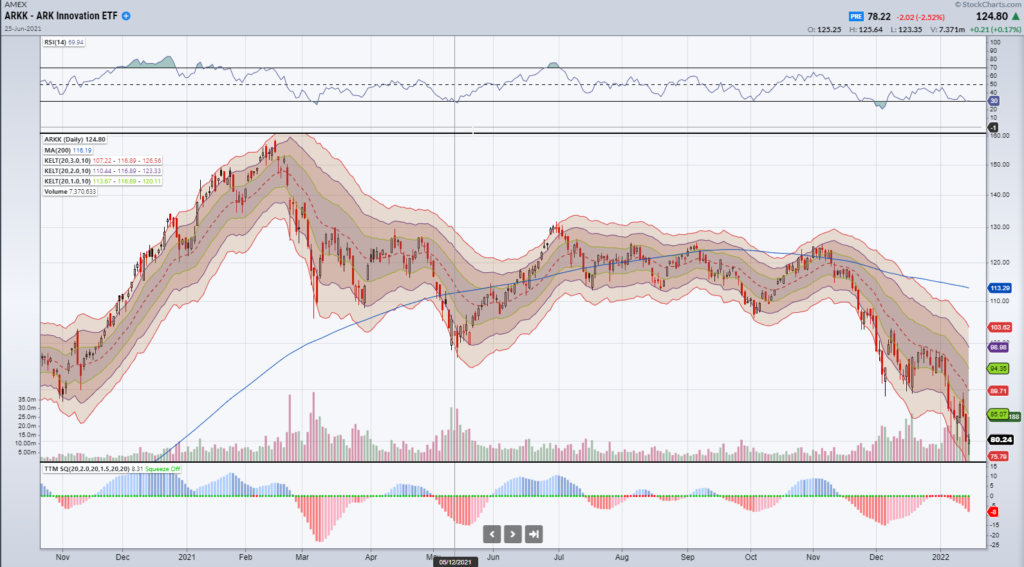Click the RSI value 30 axis tag
The width and height of the screenshot is (1024, 567).
993,101
